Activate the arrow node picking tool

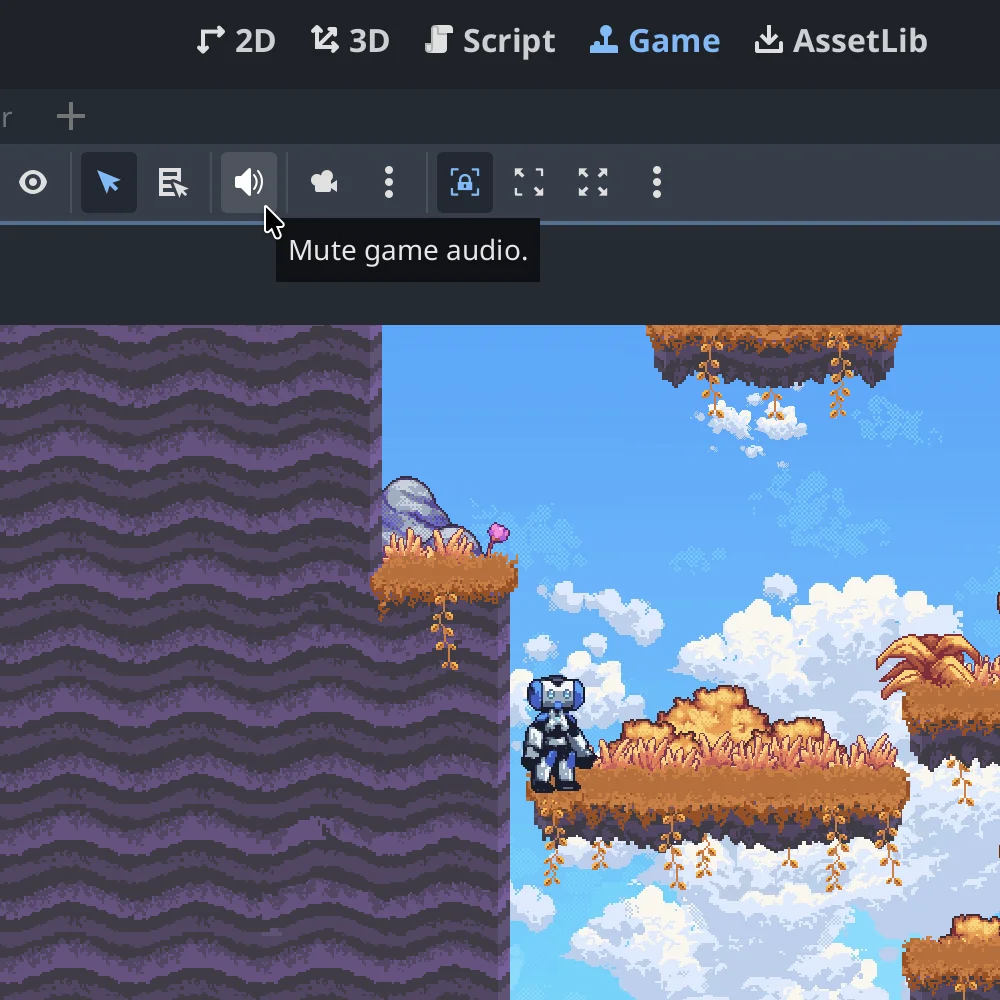click(108, 183)
